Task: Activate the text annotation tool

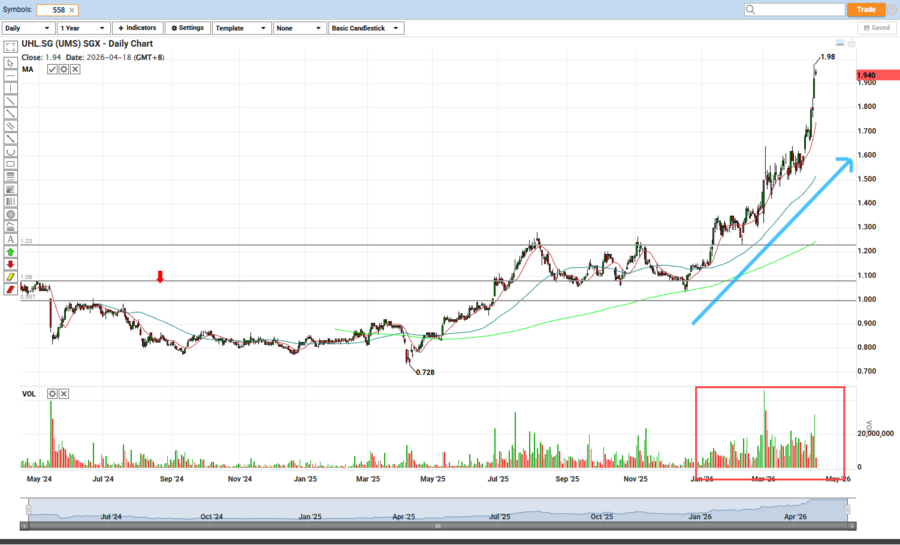Action: click(10, 239)
